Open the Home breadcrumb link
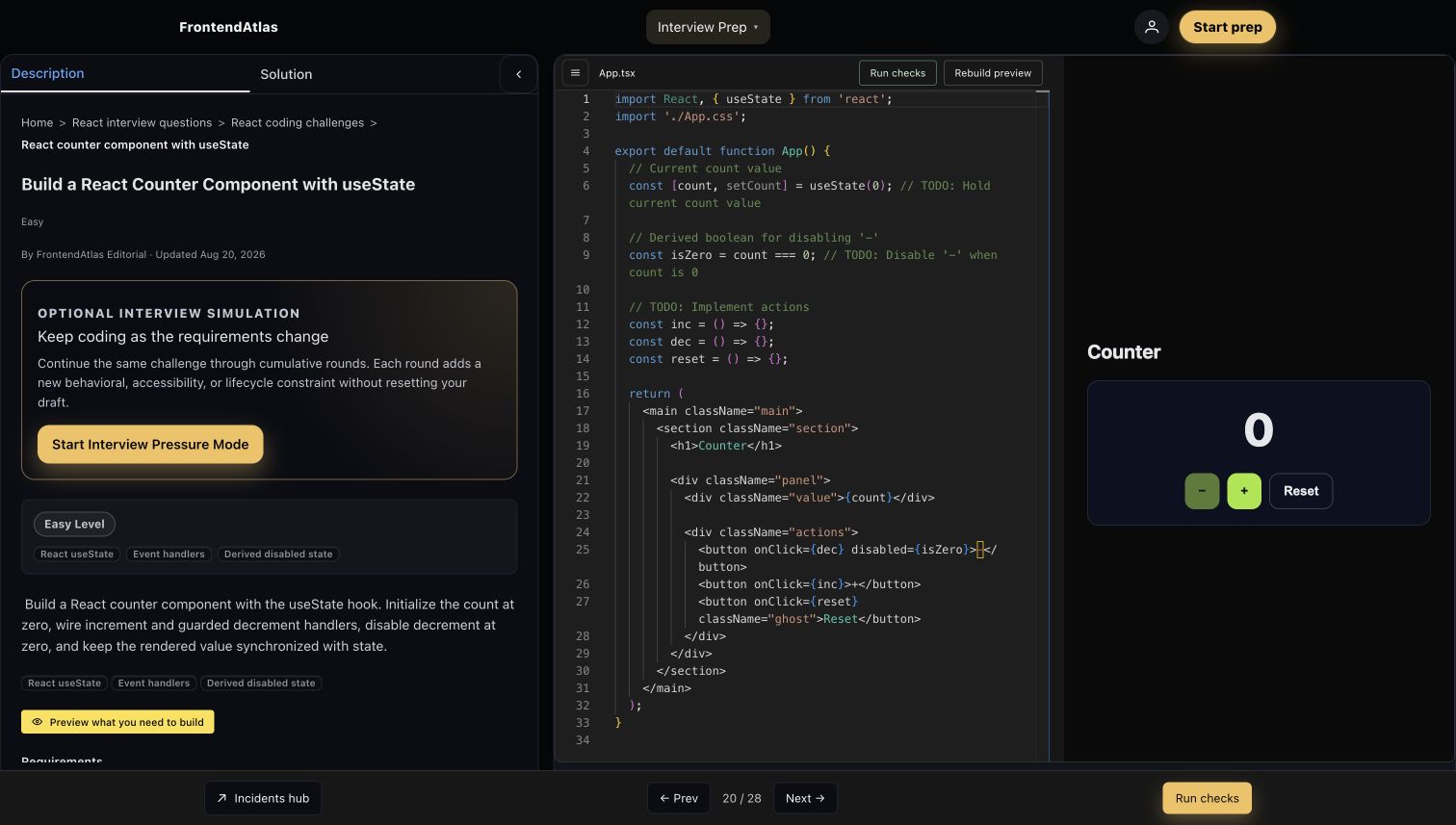 tap(38, 123)
